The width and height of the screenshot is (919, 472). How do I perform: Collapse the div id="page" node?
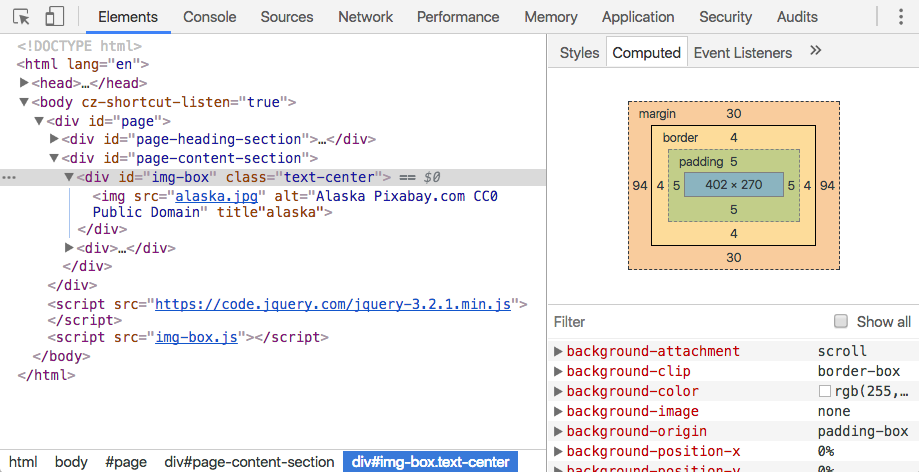click(39, 121)
